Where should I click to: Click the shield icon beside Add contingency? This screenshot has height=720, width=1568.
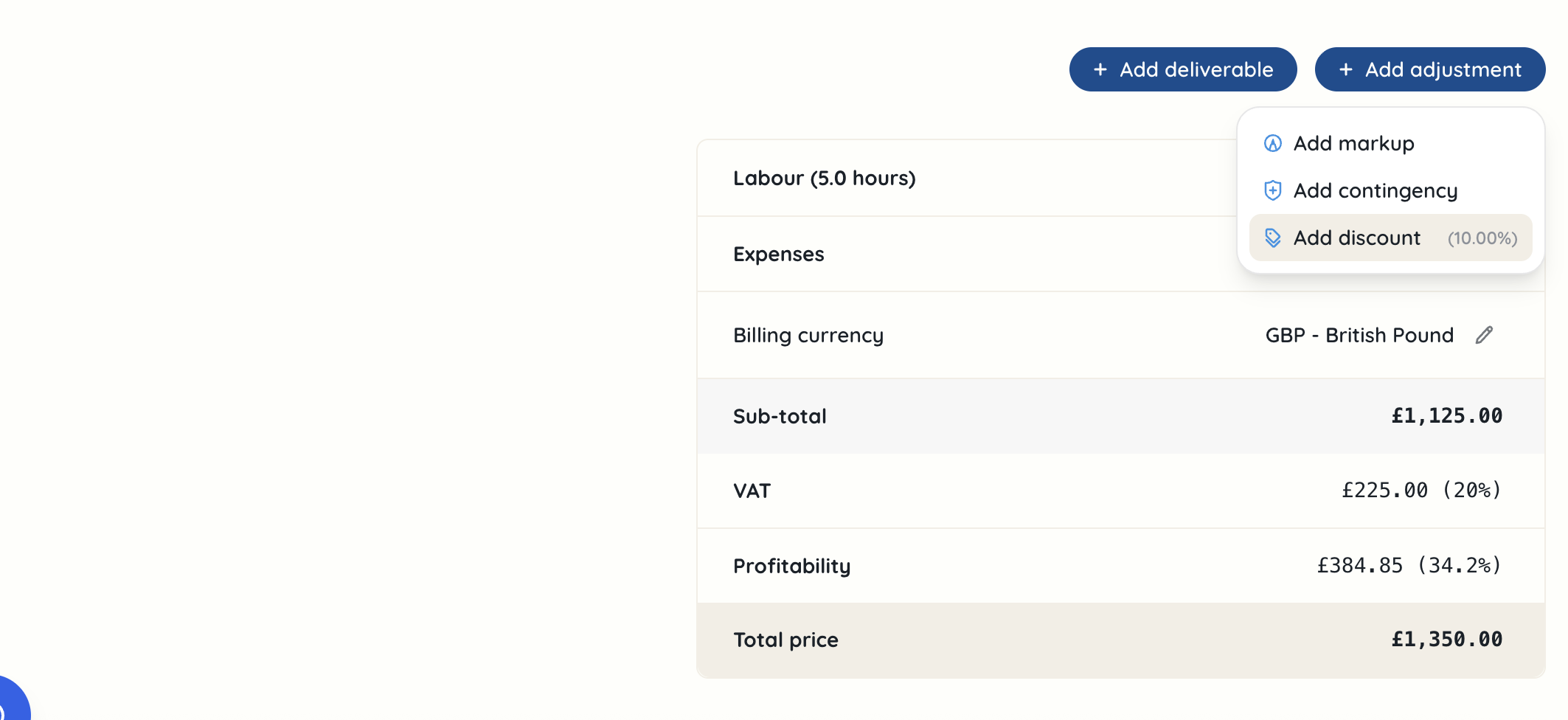1271,190
